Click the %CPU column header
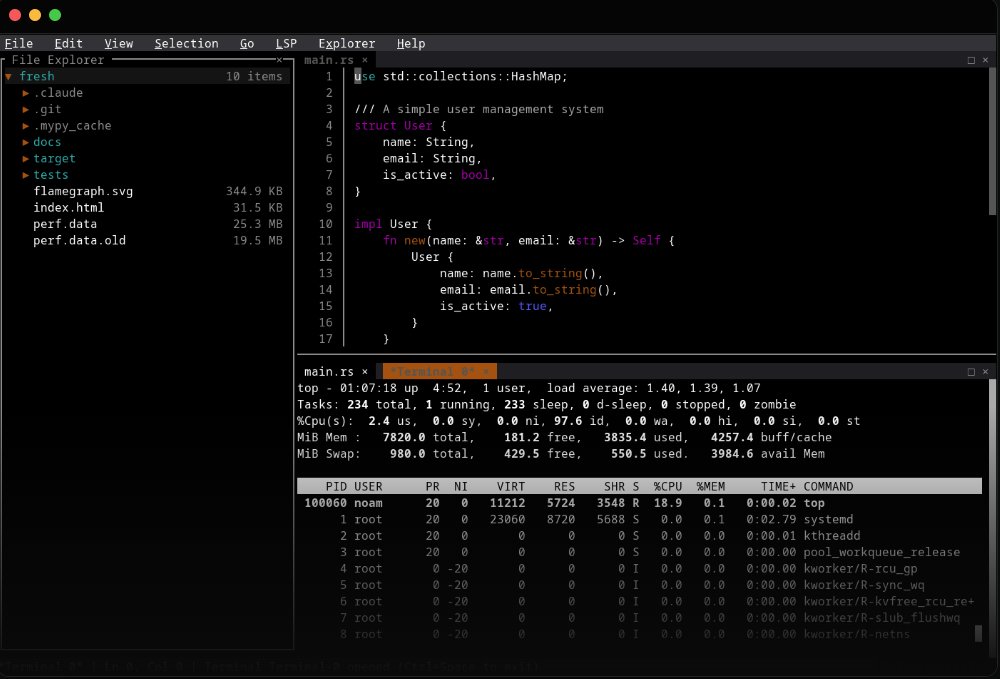 point(667,486)
